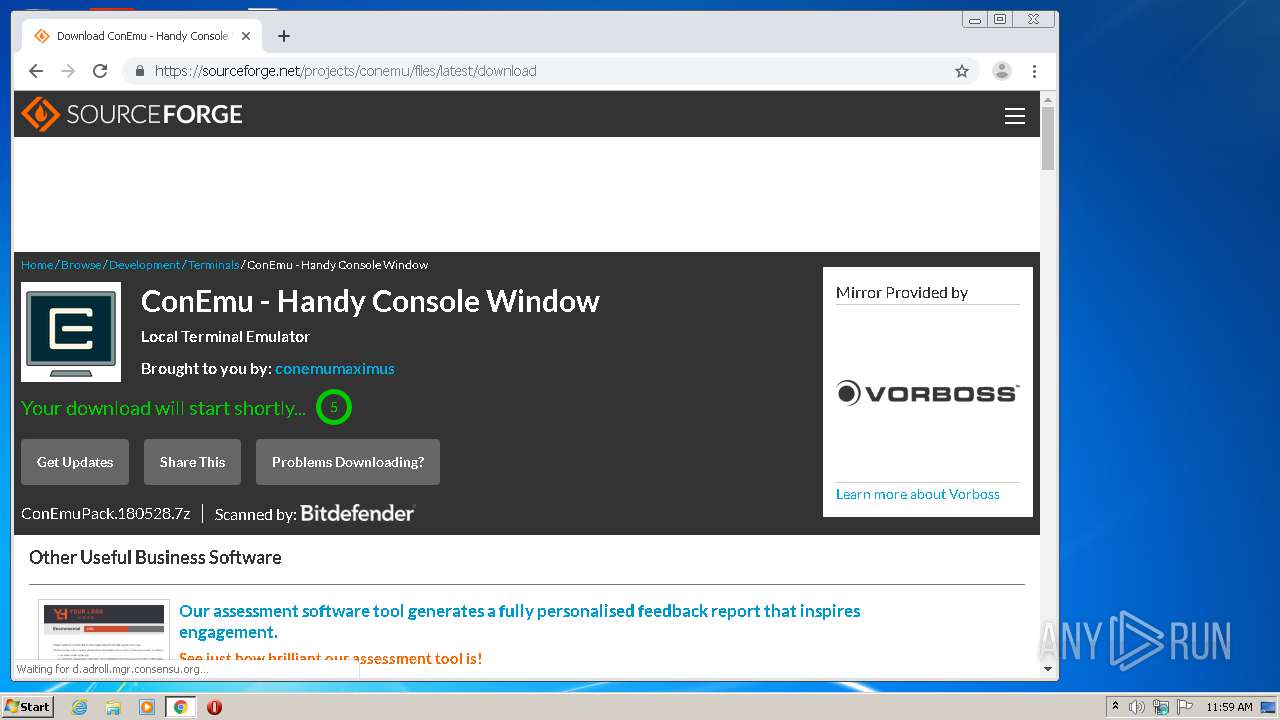Image resolution: width=1280 pixels, height=720 pixels.
Task: Click the browser forward arrow
Action: (x=68, y=71)
